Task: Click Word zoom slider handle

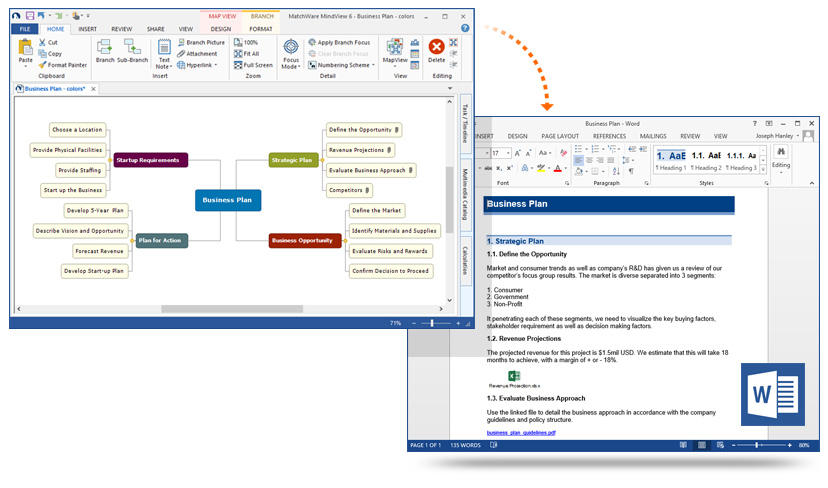Action: [x=757, y=445]
